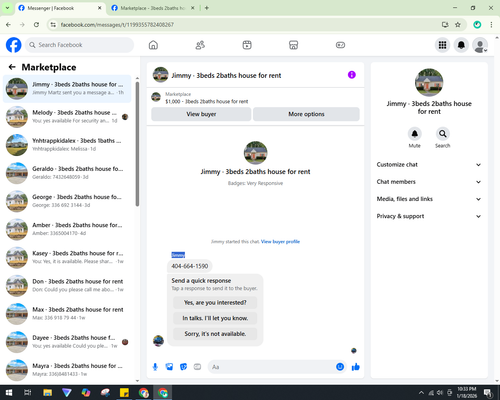Open Geraldo conversation in chat list
The height and width of the screenshot is (400, 500).
(x=67, y=173)
